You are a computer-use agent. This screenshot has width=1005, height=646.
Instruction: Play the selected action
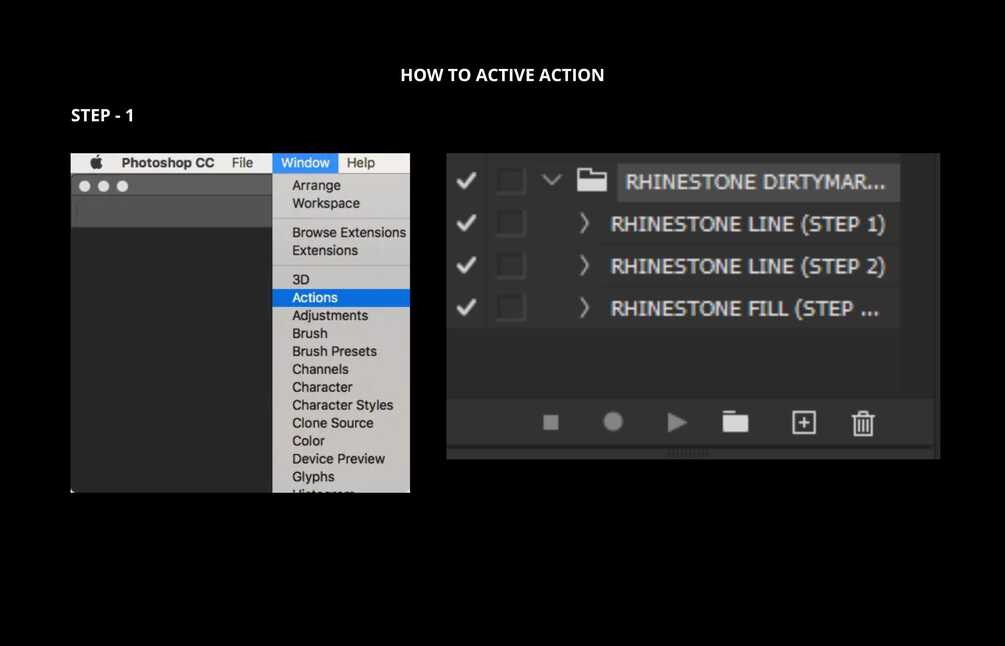point(677,422)
